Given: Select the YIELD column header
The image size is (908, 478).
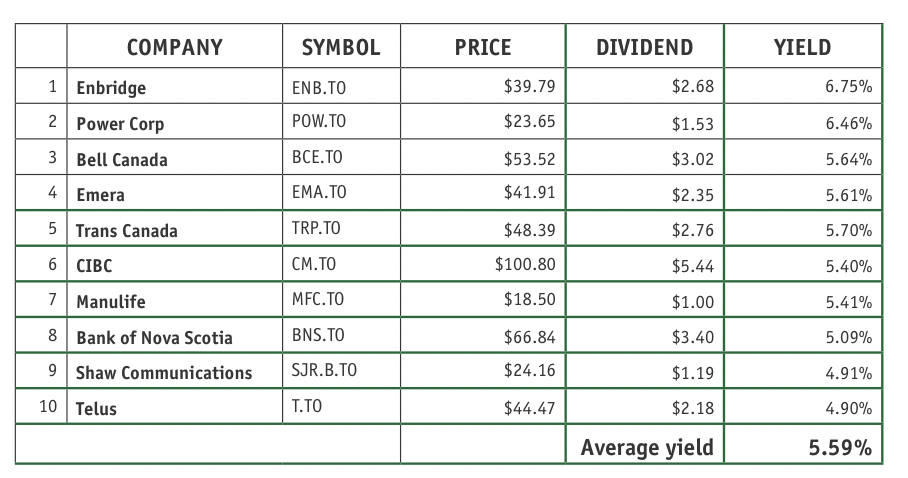Looking at the screenshot, I should (x=803, y=47).
